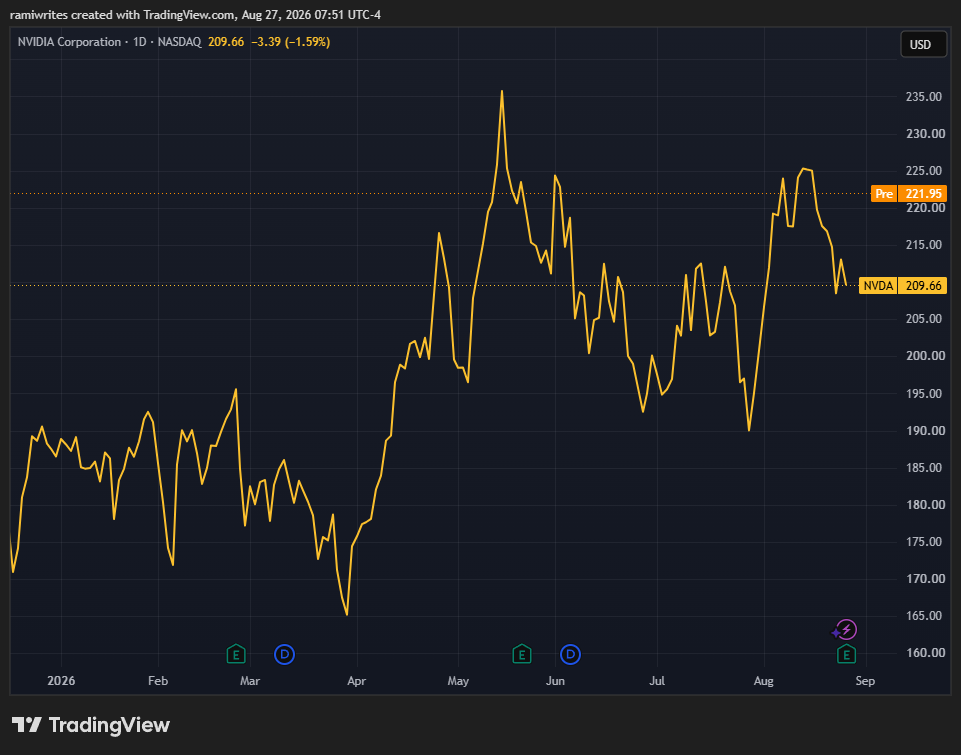The image size is (961, 755).
Task: Click the Jun time axis label
Action: [x=555, y=681]
